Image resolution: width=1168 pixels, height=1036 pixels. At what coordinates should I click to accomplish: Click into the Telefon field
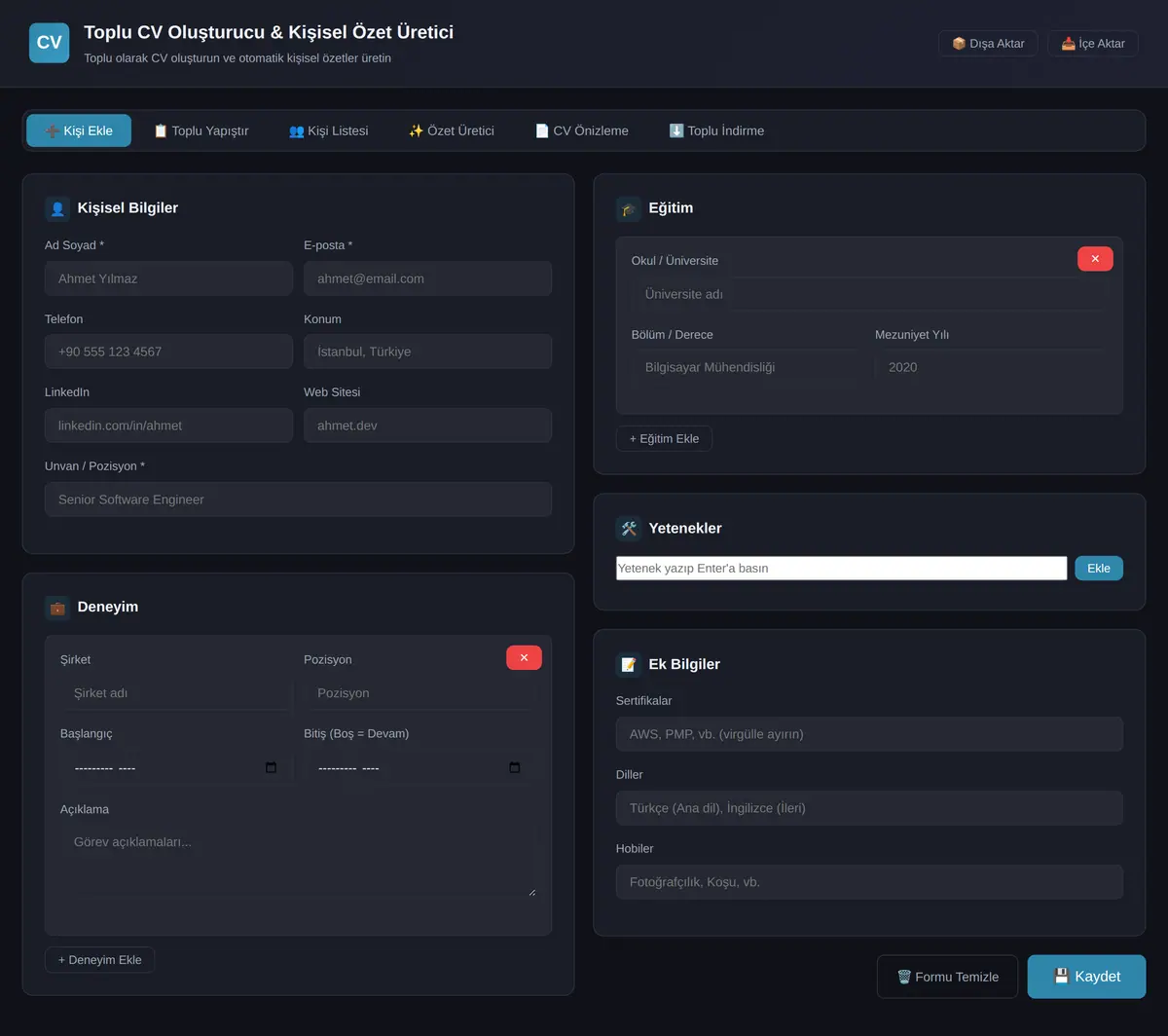point(168,351)
